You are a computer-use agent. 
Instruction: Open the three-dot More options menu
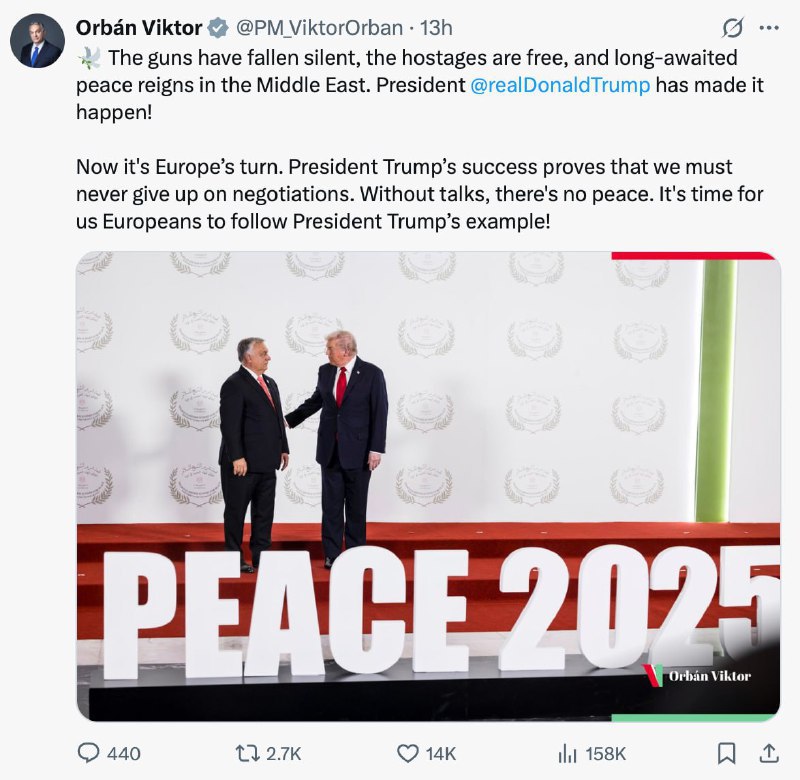768,27
